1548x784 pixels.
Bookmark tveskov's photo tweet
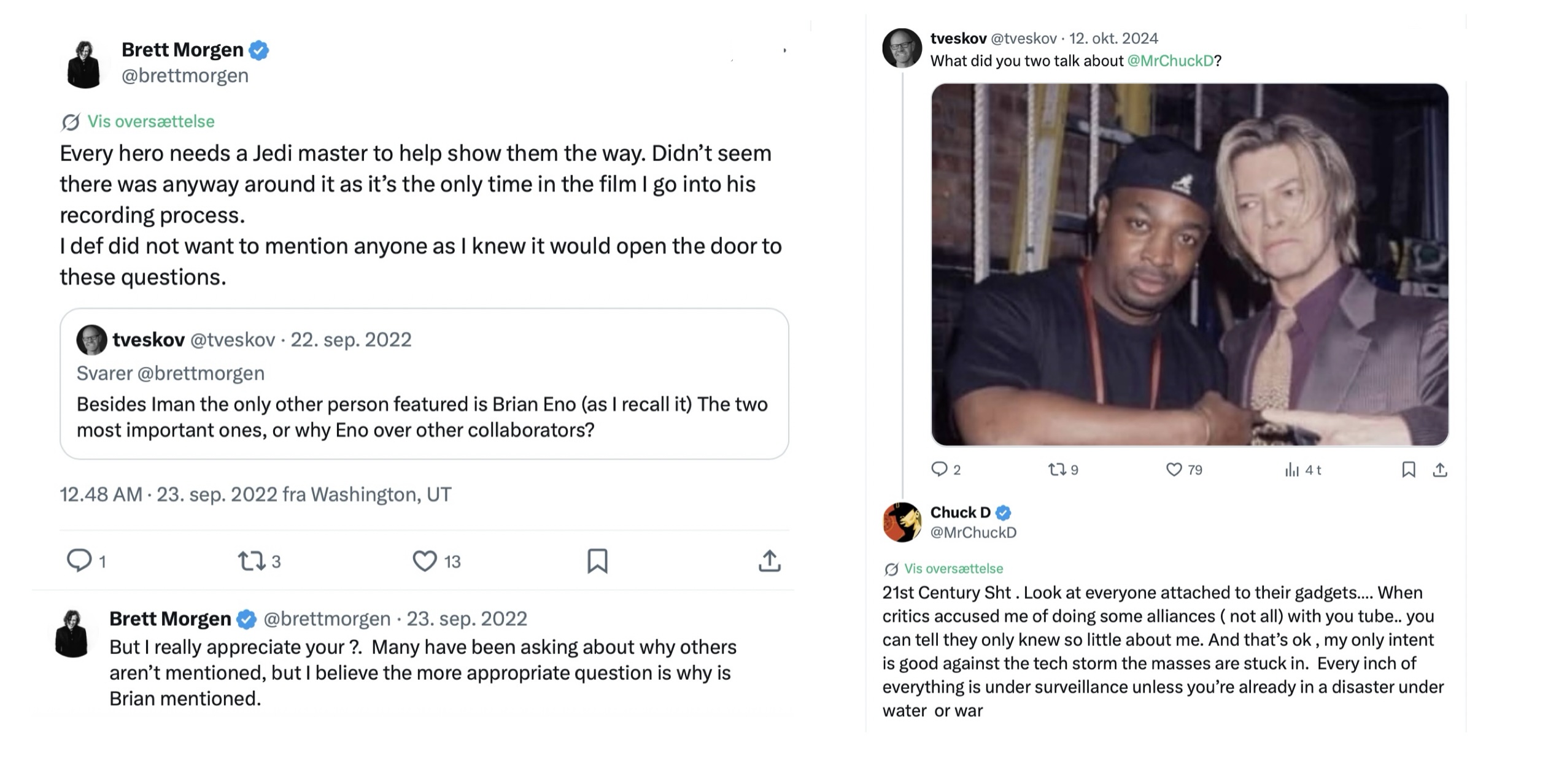[1409, 469]
